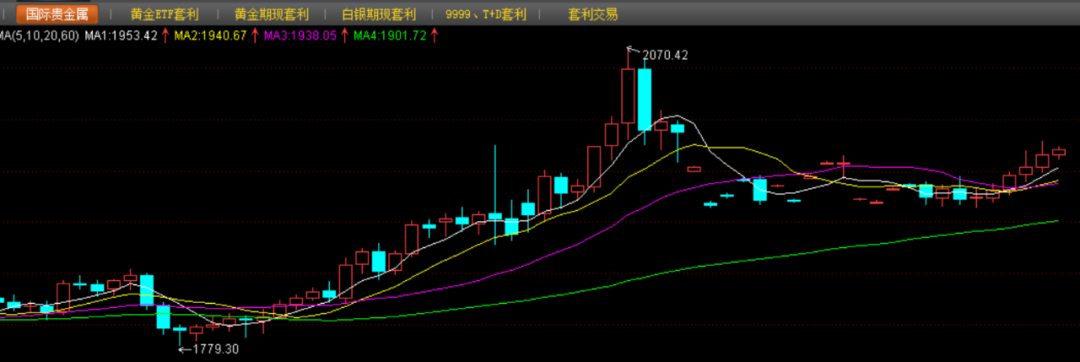This screenshot has height=362, width=1080.
Task: Open the 白银期现套利 tab
Action: click(x=379, y=14)
